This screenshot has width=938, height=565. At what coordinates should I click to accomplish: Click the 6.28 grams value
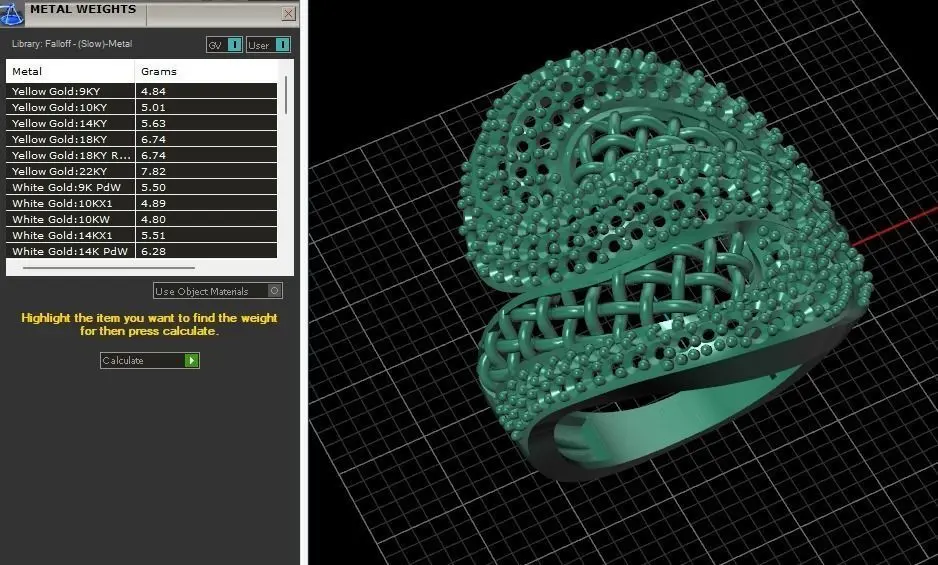coord(153,251)
